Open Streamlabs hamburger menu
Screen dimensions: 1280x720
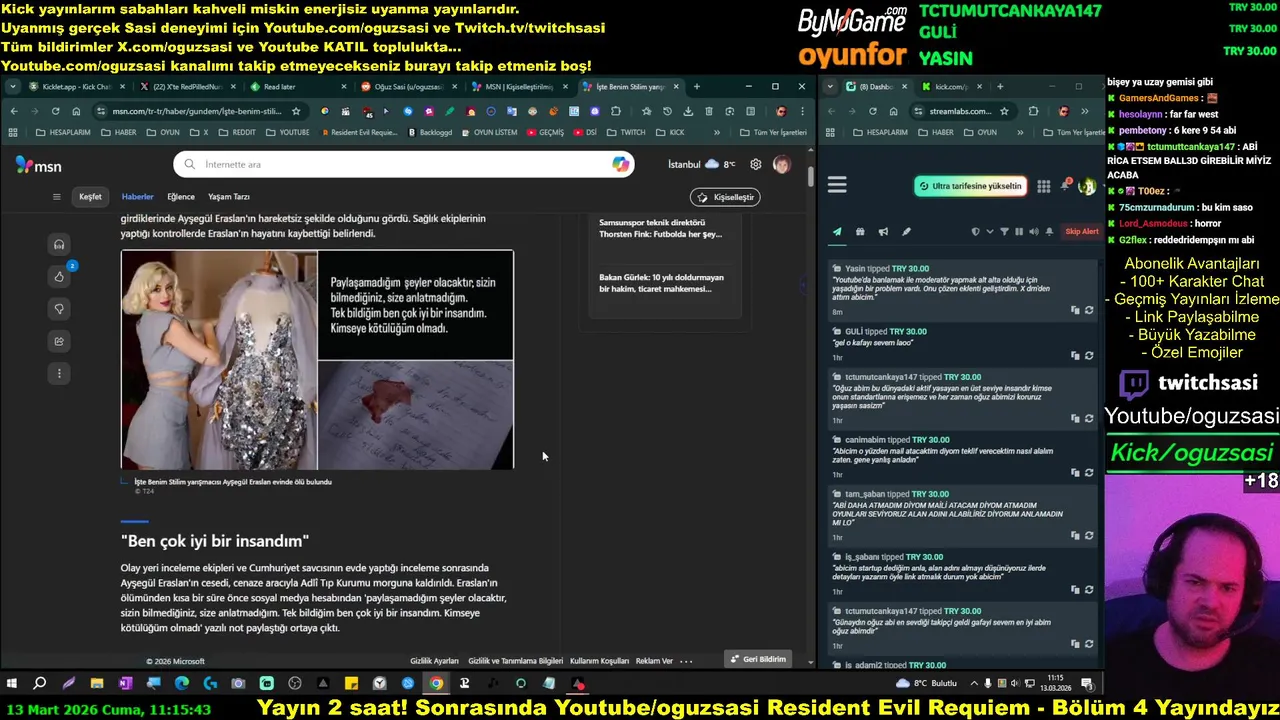837,185
